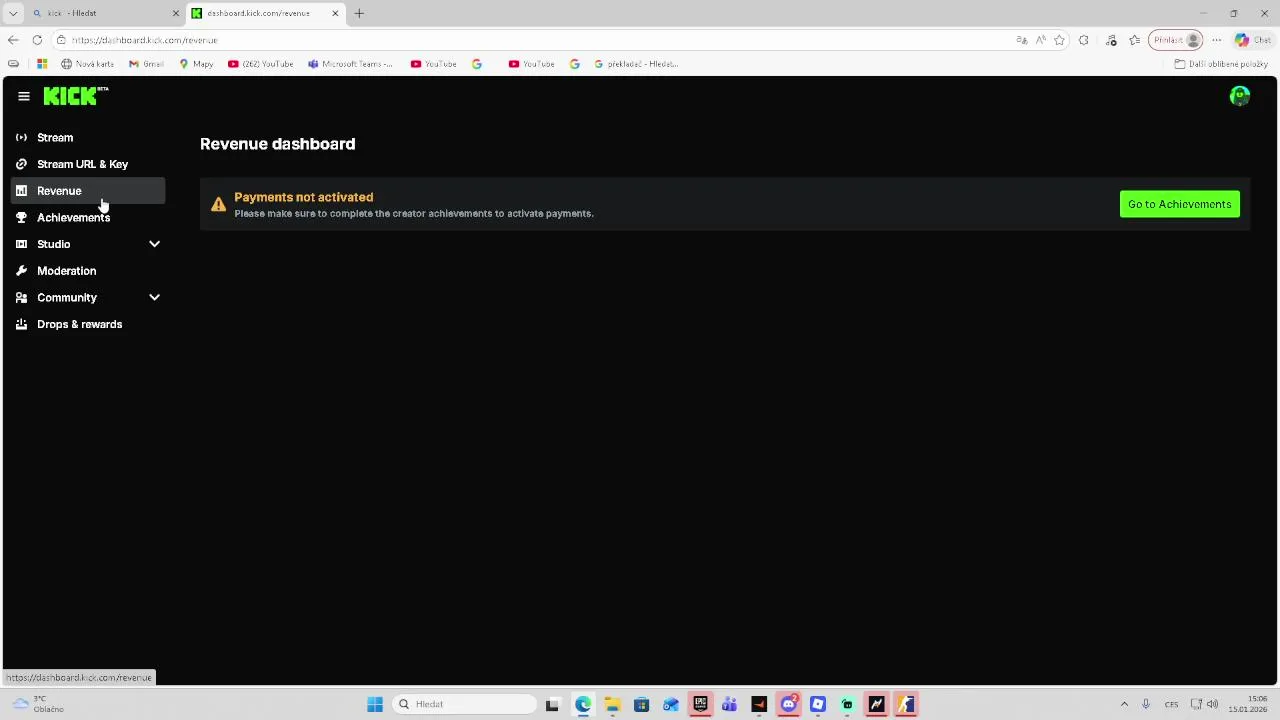Open Mapy bookmark
1280x720 pixels.
pyautogui.click(x=196, y=64)
